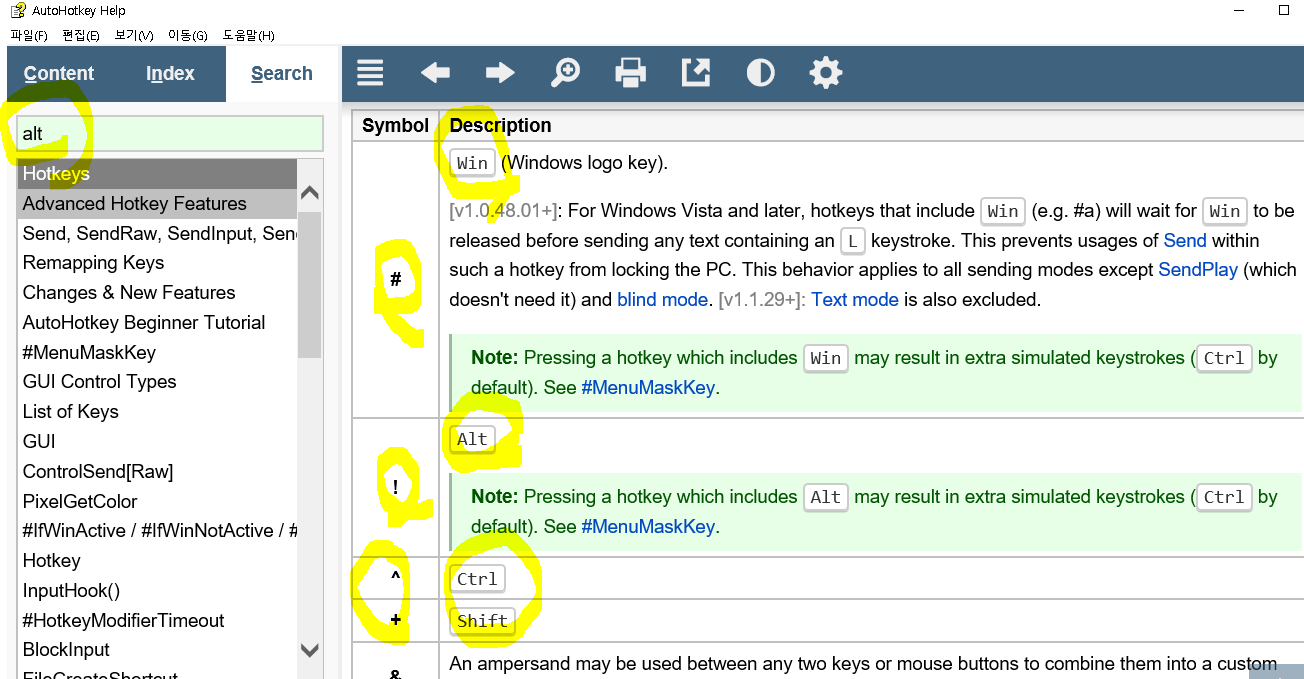Click the magnifier zoom icon in toolbar
Viewport: 1304px width, 679px height.
(x=566, y=73)
